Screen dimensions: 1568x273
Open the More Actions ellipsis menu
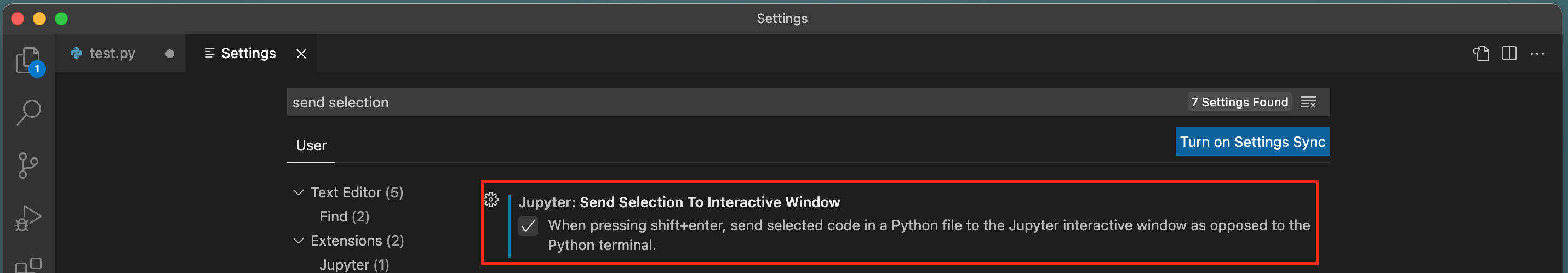click(1537, 54)
